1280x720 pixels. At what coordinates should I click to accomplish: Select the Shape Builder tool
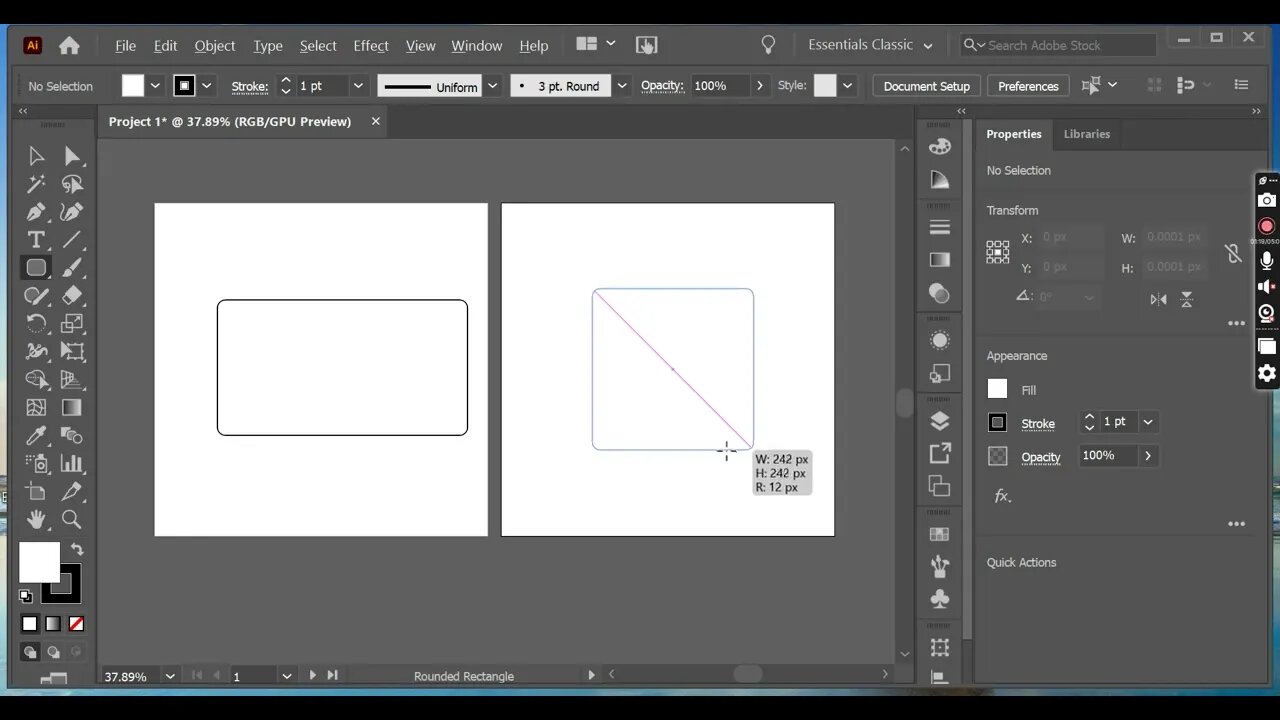tap(36, 380)
